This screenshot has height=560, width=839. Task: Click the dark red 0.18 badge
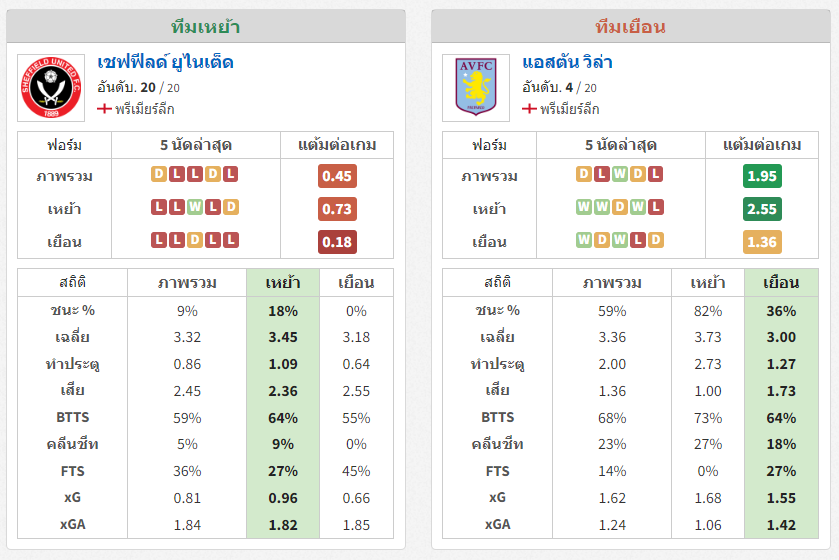click(337, 242)
